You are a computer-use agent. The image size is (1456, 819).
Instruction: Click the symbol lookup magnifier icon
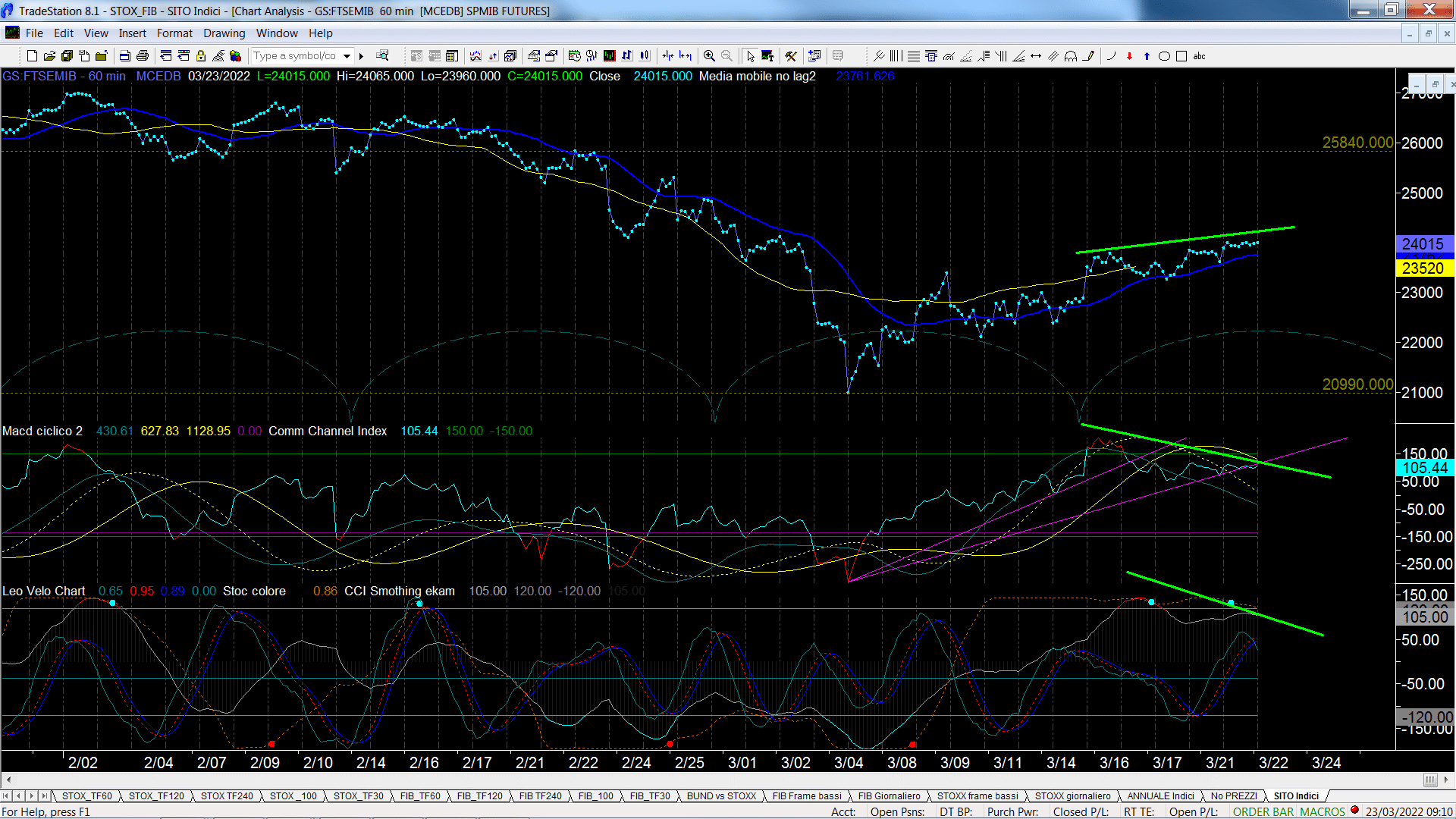382,56
